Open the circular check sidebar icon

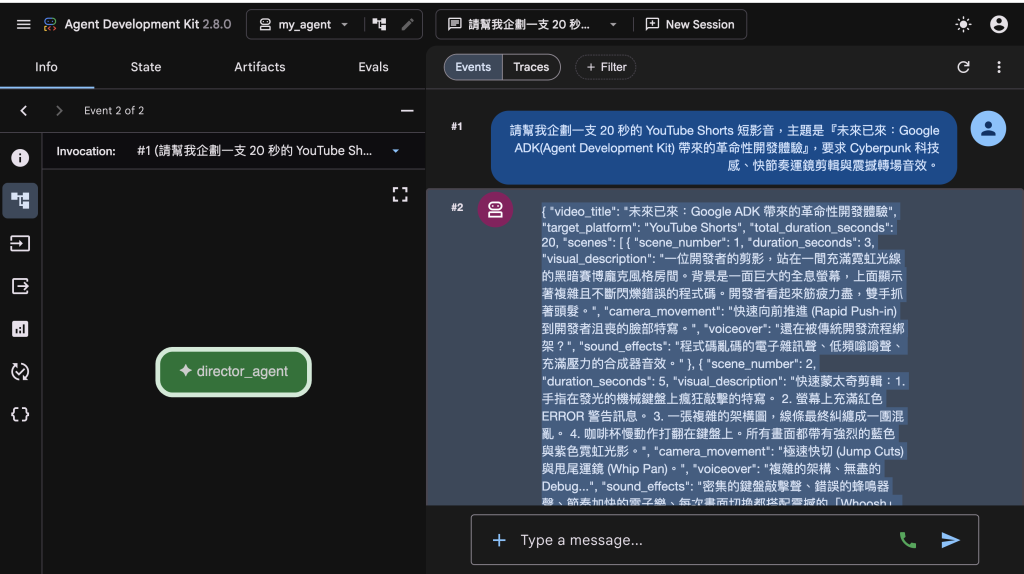[x=20, y=372]
